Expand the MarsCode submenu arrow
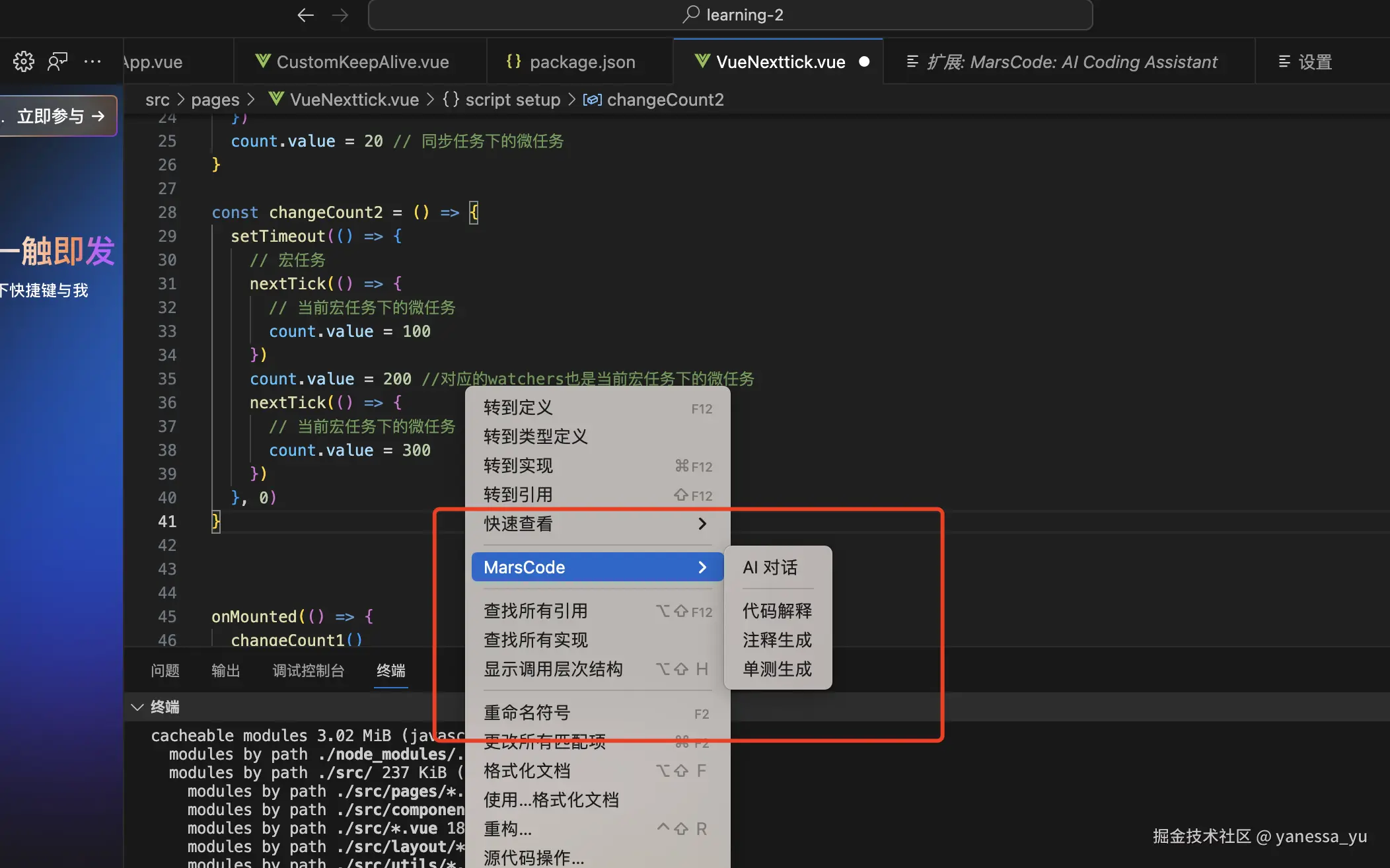1390x868 pixels. coord(702,567)
